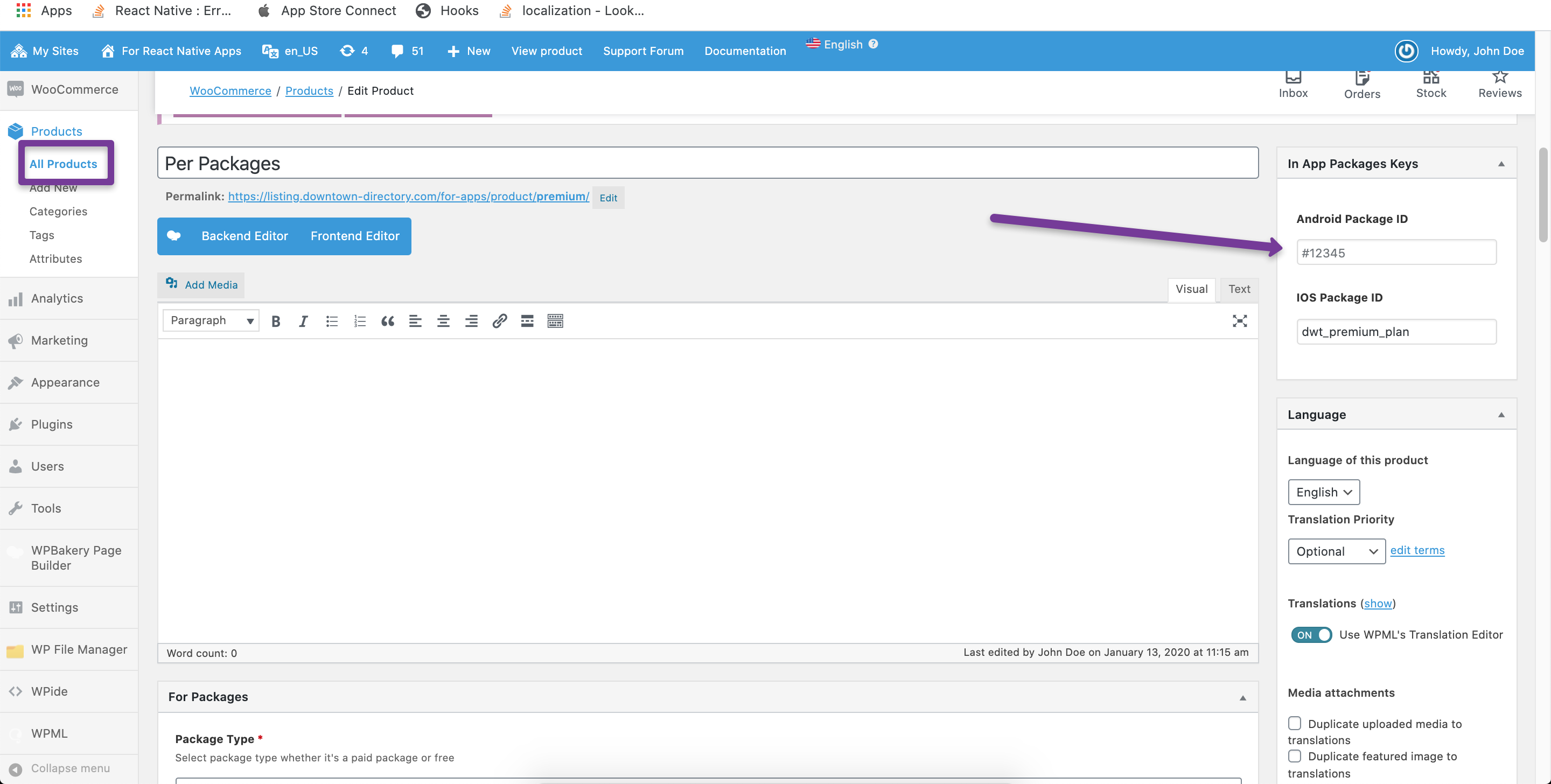Click the Per Packages title field
Image resolution: width=1551 pixels, height=784 pixels.
(708, 163)
